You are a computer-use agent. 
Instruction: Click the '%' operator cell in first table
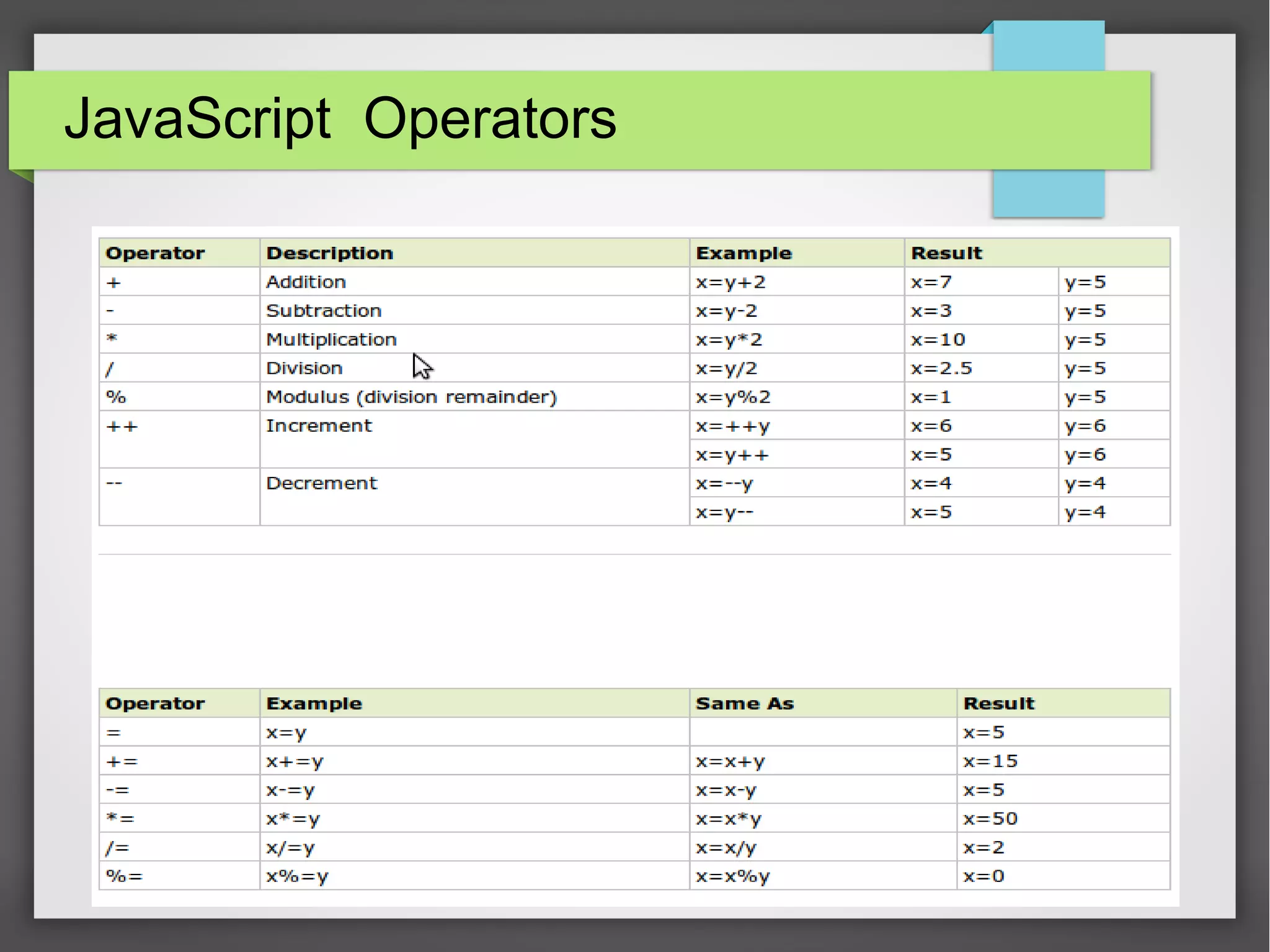179,396
